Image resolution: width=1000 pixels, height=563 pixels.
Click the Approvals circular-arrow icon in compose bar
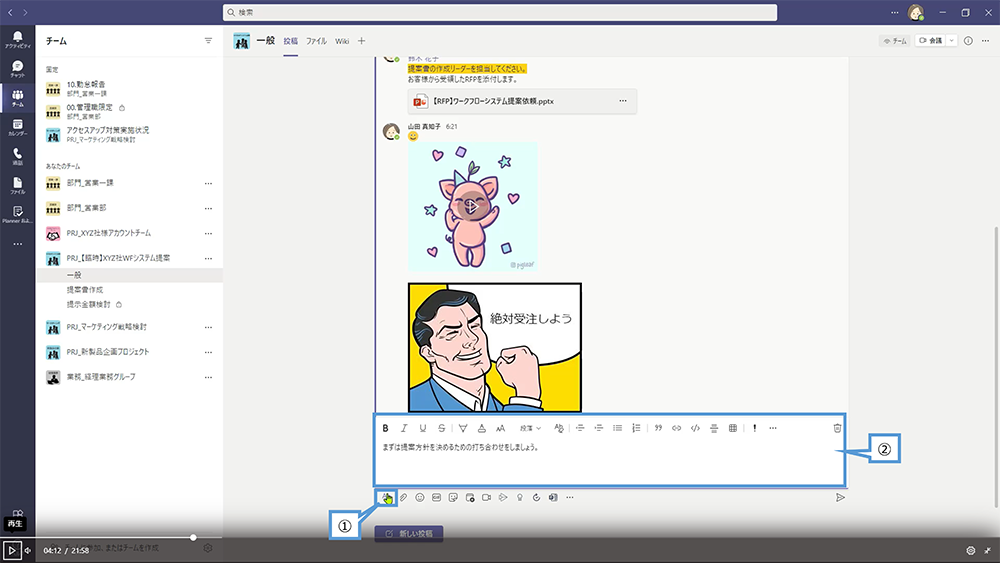[536, 497]
